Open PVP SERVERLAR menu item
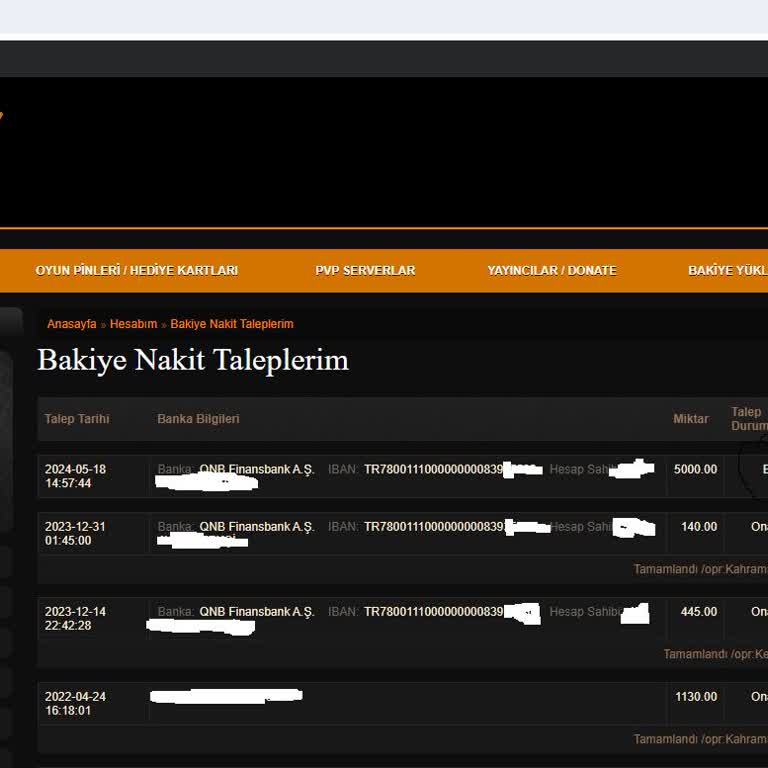The width and height of the screenshot is (768, 768). 365,270
